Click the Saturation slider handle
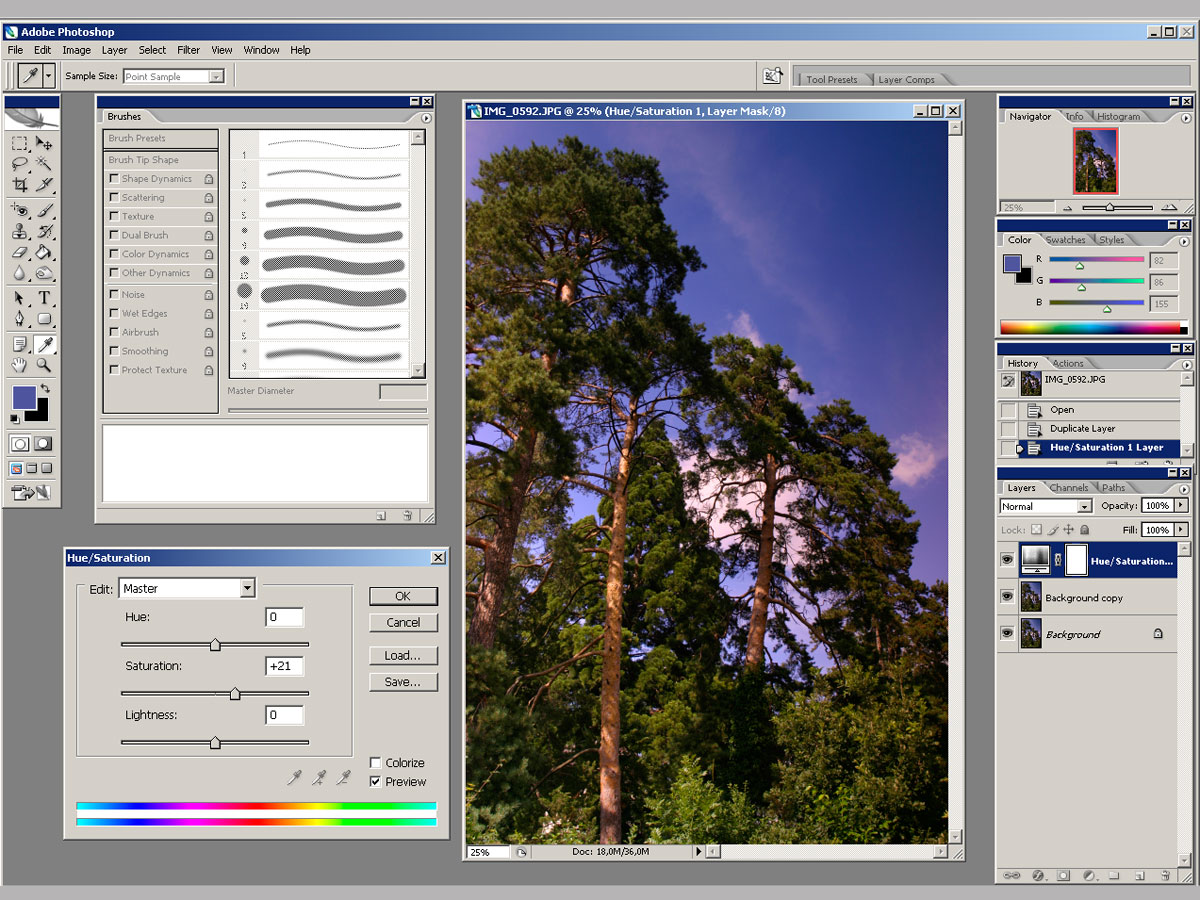Image resolution: width=1200 pixels, height=900 pixels. pyautogui.click(x=235, y=694)
